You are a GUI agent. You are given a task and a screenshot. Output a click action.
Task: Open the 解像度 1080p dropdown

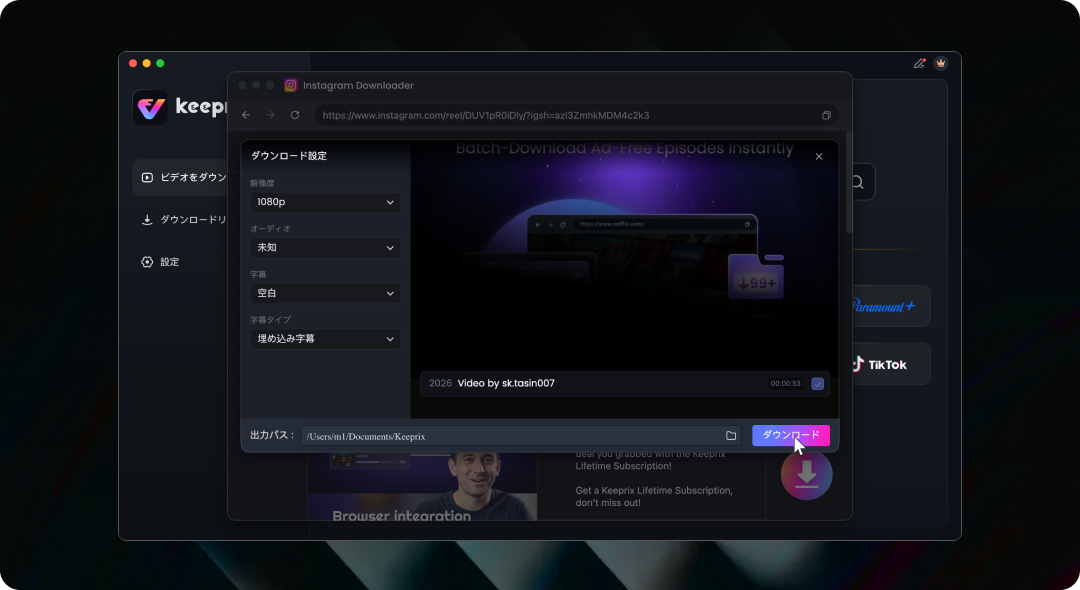pyautogui.click(x=325, y=202)
